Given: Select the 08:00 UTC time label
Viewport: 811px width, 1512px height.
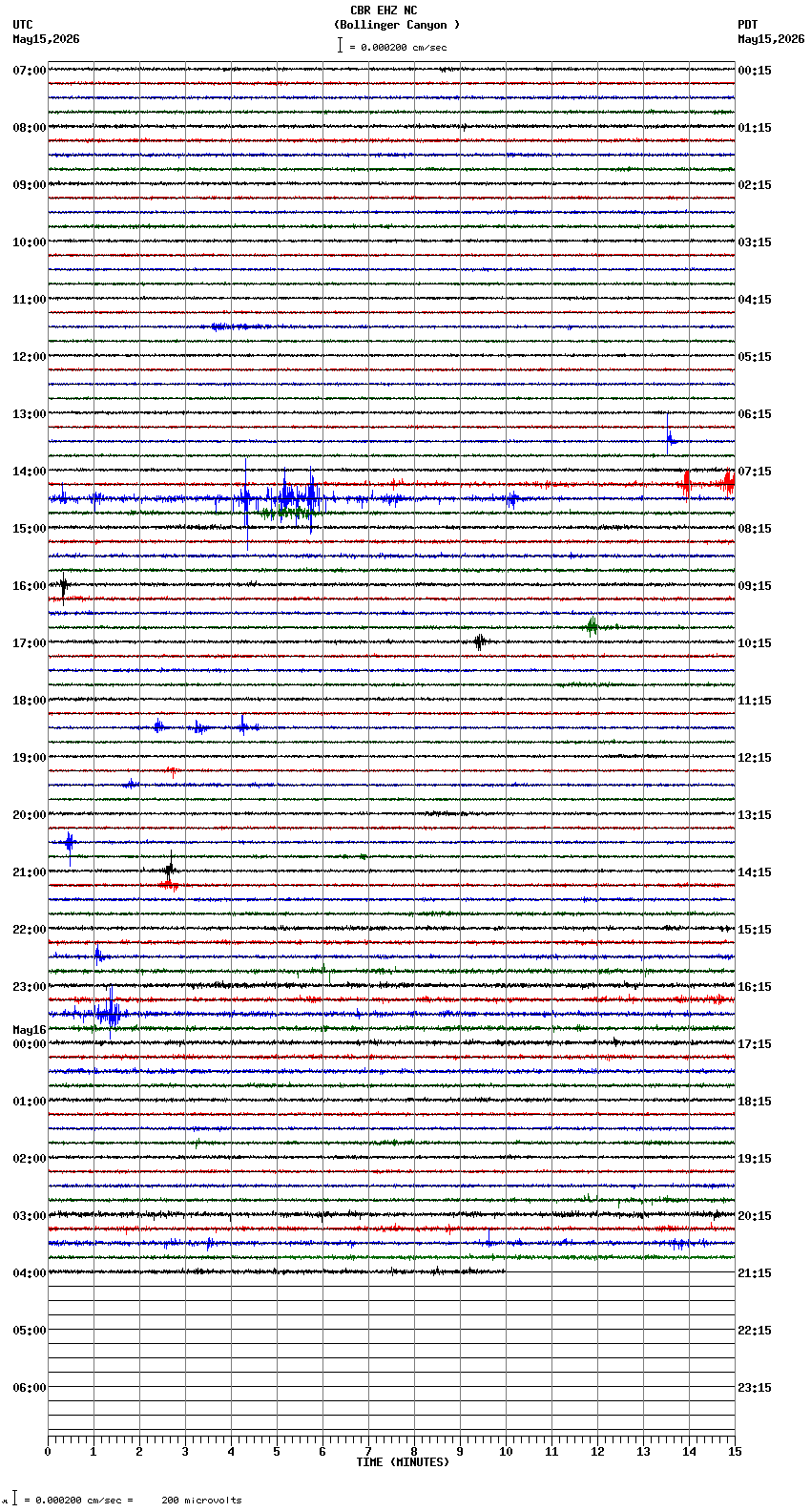Looking at the screenshot, I should coord(30,128).
